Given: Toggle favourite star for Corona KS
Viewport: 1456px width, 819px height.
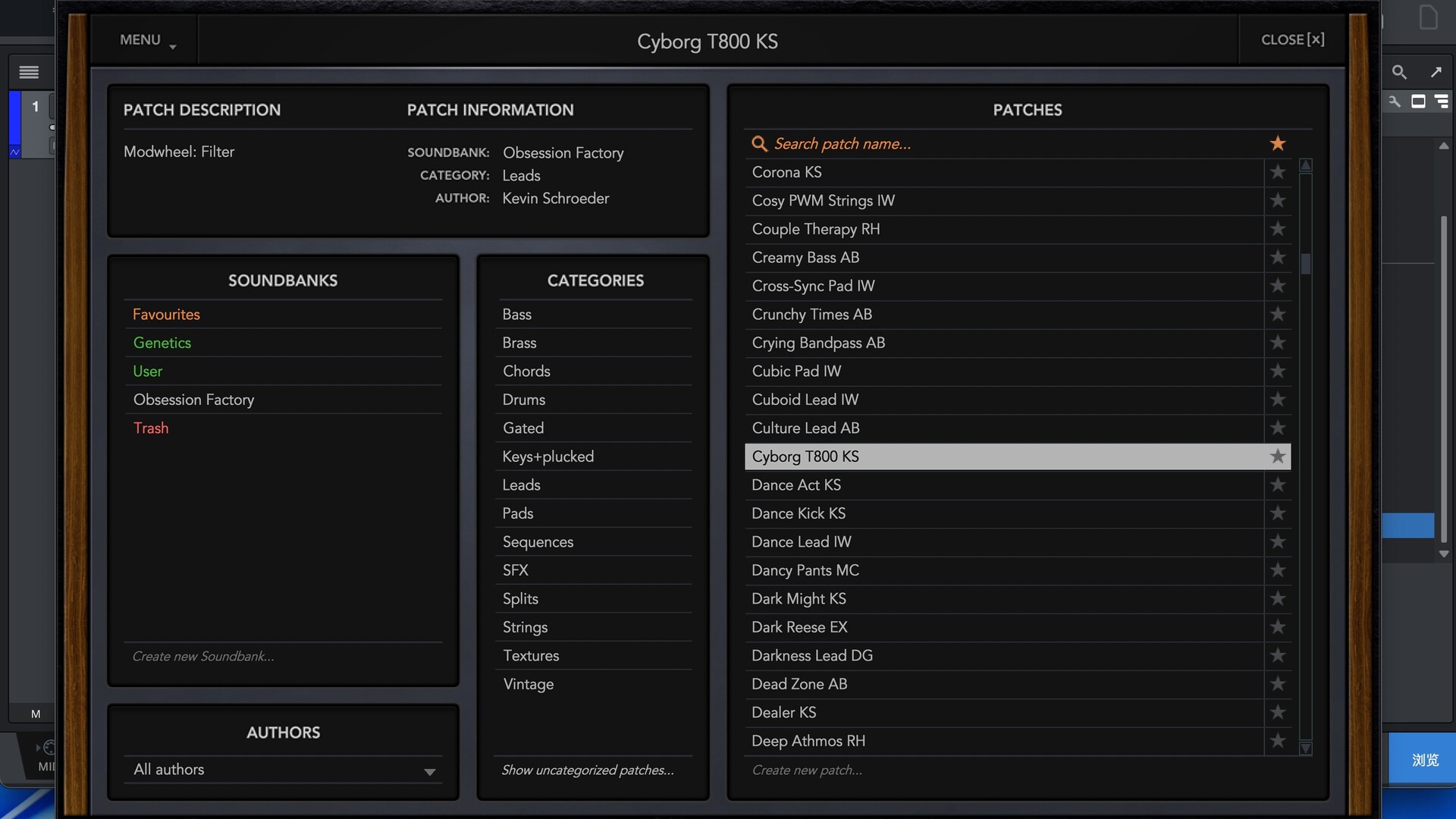Looking at the screenshot, I should coord(1278,172).
